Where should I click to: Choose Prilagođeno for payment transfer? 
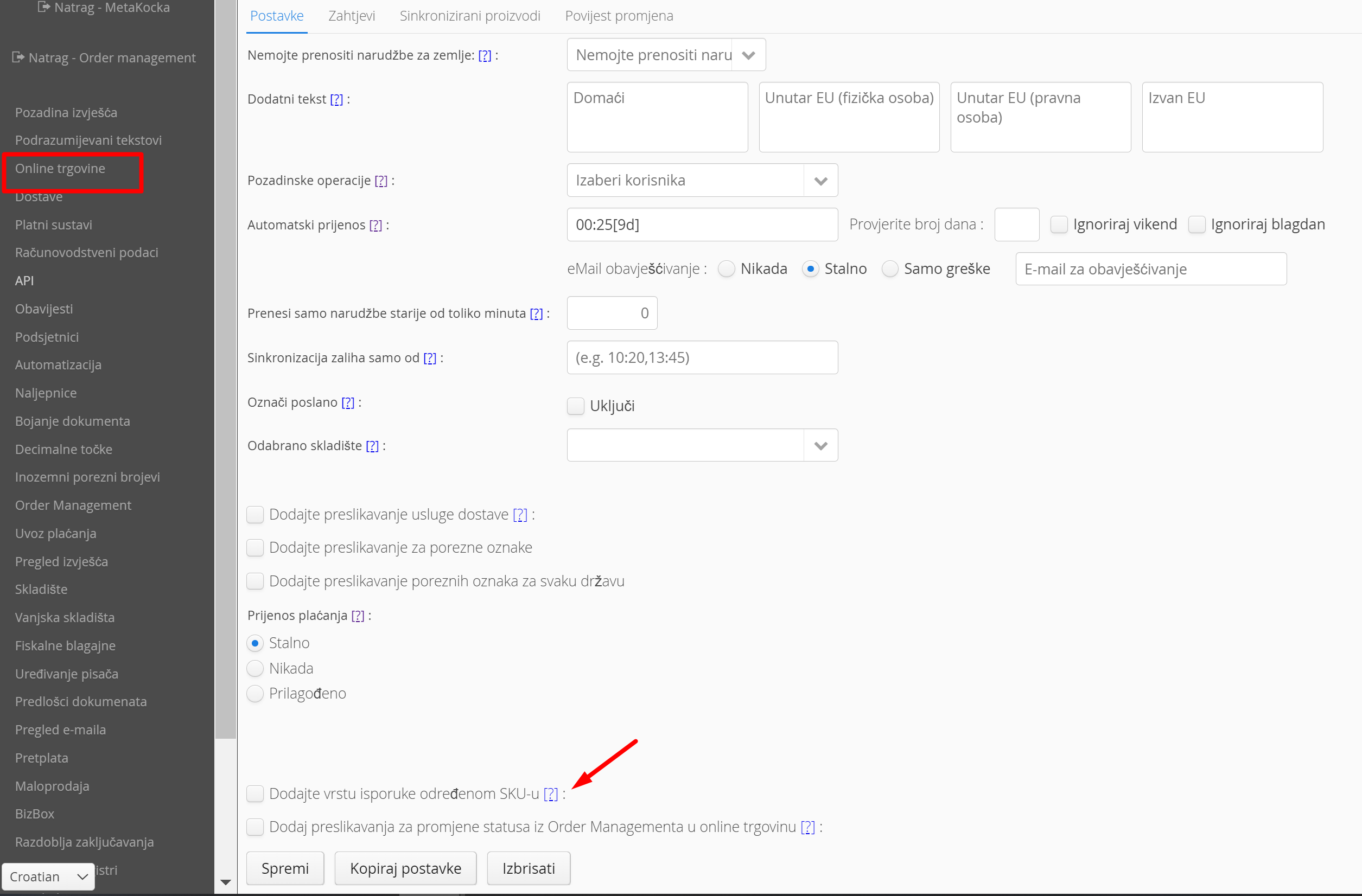255,694
